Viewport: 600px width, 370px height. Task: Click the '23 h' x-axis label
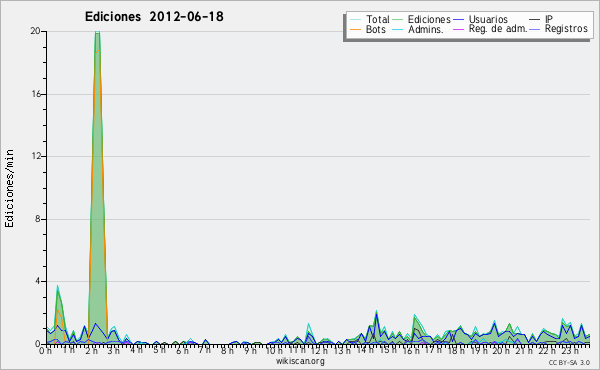569,351
